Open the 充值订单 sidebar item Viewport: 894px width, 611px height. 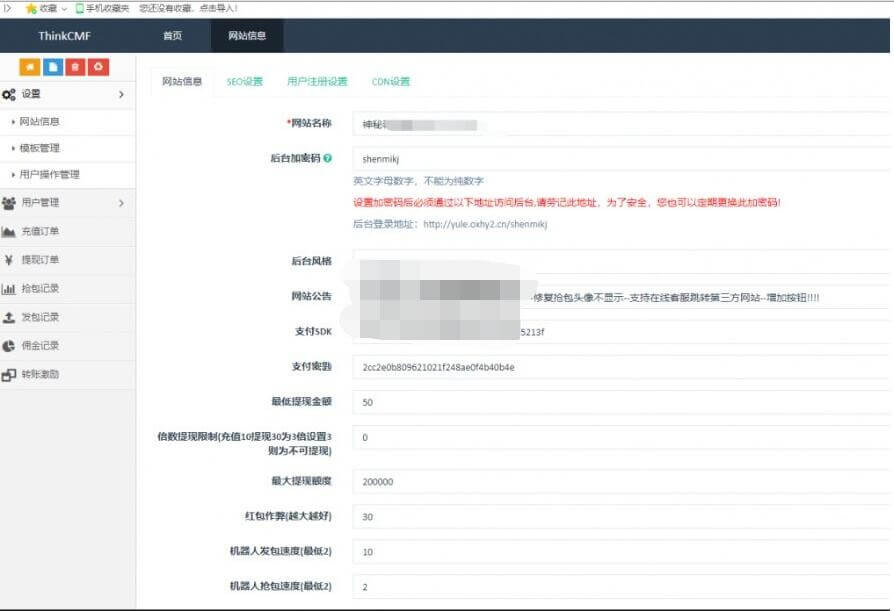pos(67,231)
